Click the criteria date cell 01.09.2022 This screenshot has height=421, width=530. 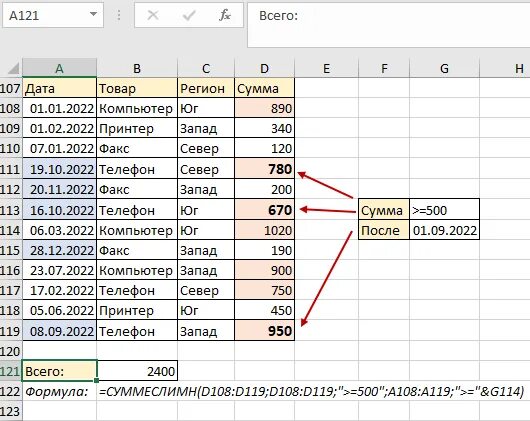click(444, 230)
